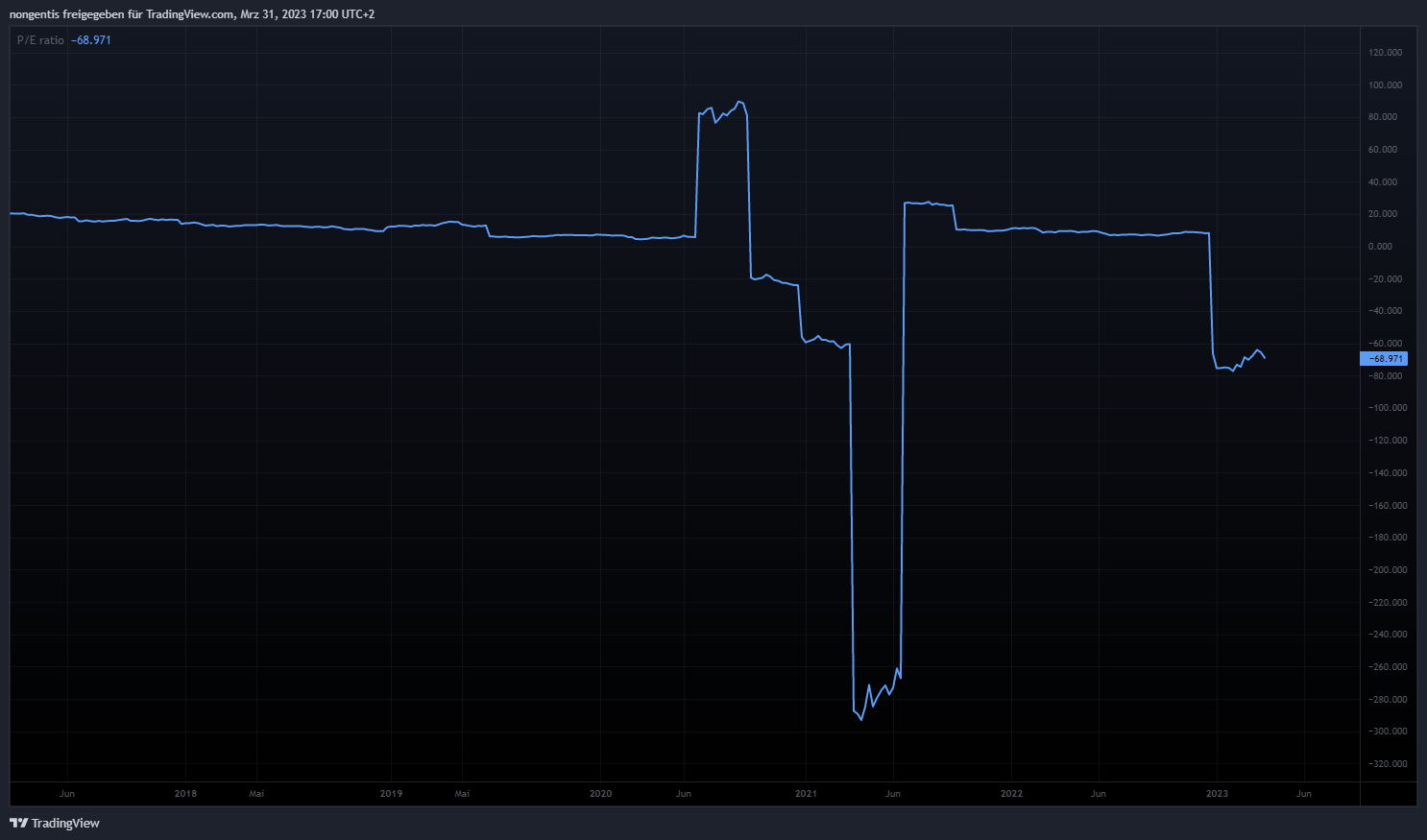The image size is (1427, 840).
Task: Click the -68.971 value in the legend
Action: [91, 40]
